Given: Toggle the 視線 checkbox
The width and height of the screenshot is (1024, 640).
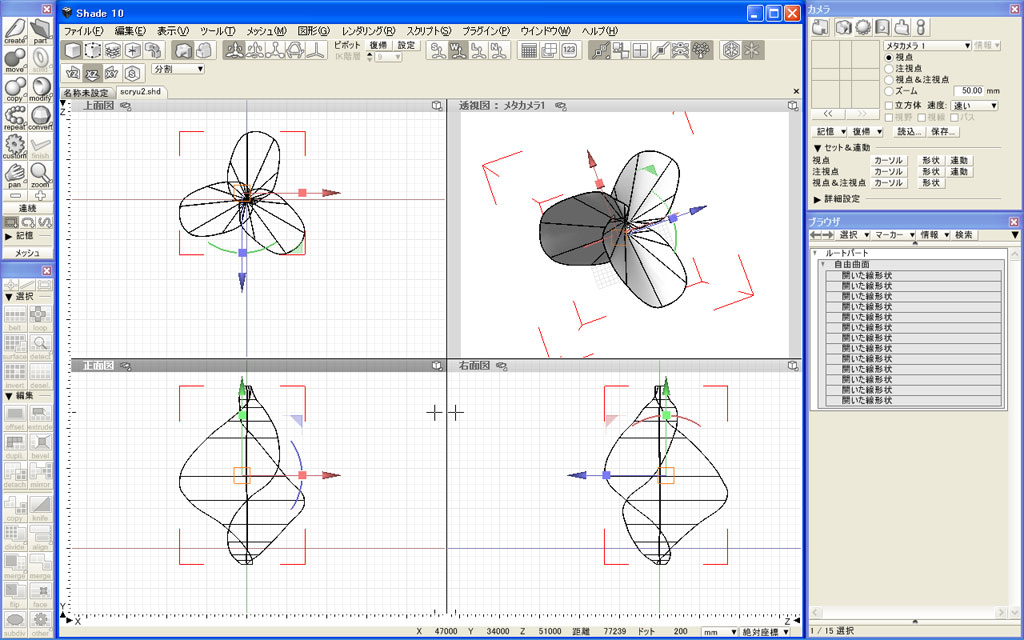Looking at the screenshot, I should [x=921, y=118].
